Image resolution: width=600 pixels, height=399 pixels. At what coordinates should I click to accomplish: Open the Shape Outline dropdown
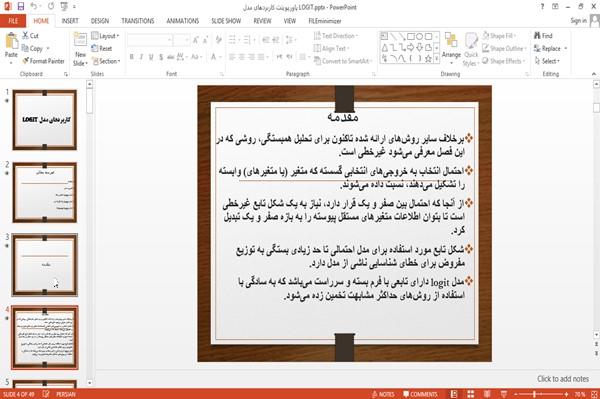click(x=504, y=49)
